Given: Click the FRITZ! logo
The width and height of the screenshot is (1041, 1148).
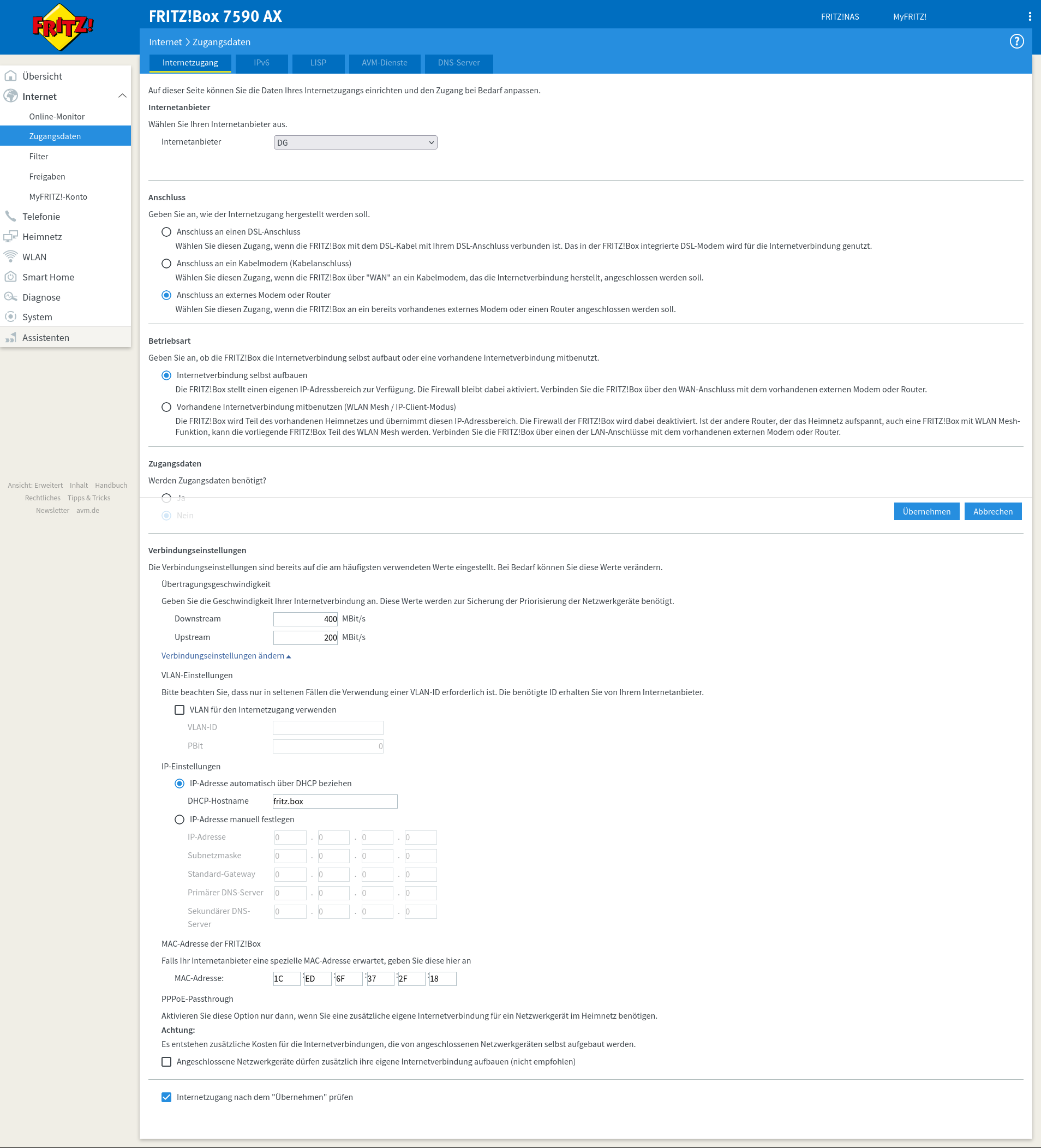Looking at the screenshot, I should 63,27.
